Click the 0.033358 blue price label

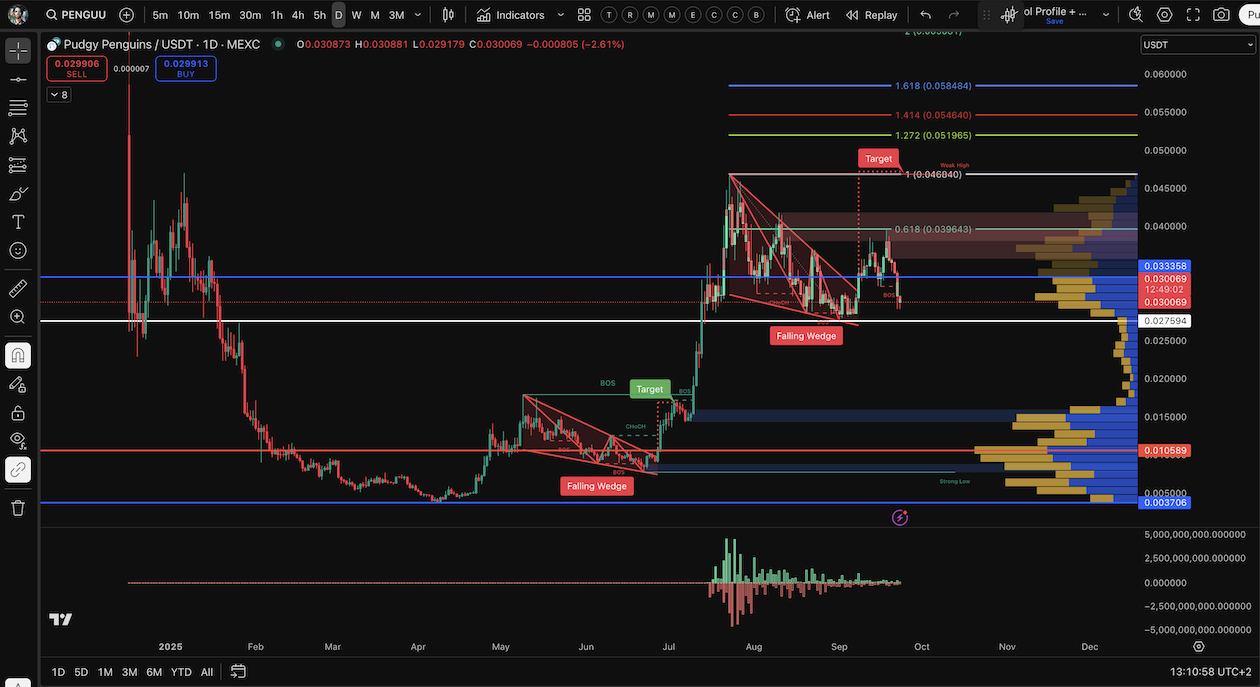[1165, 266]
